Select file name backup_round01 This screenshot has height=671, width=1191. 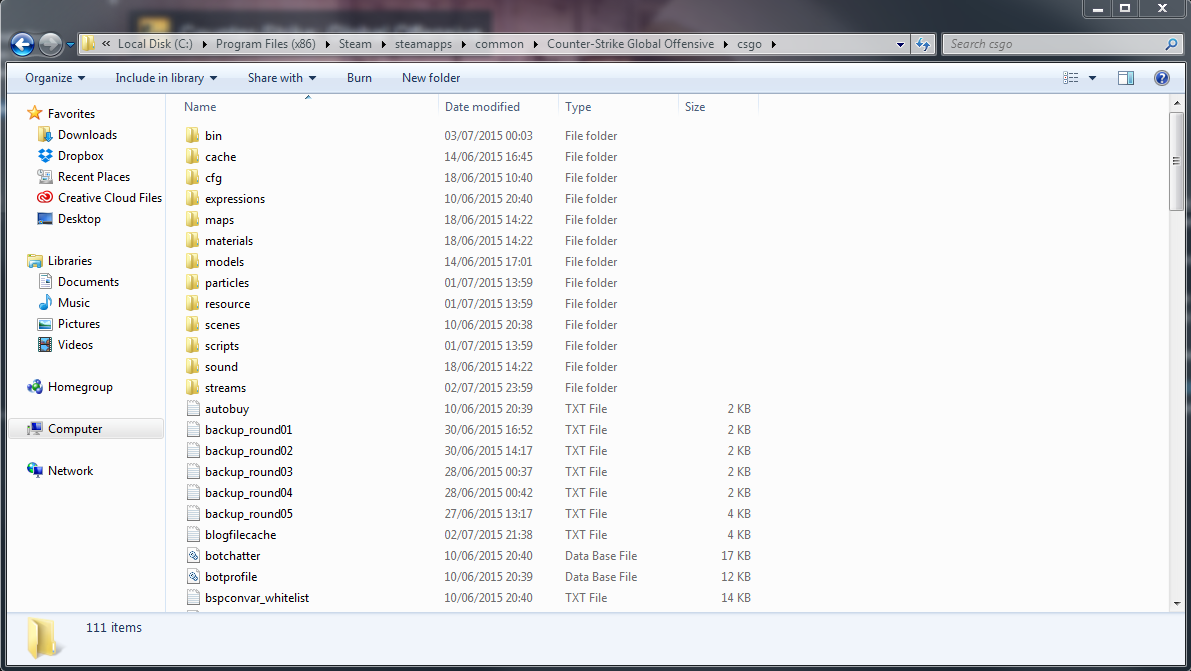pyautogui.click(x=248, y=429)
